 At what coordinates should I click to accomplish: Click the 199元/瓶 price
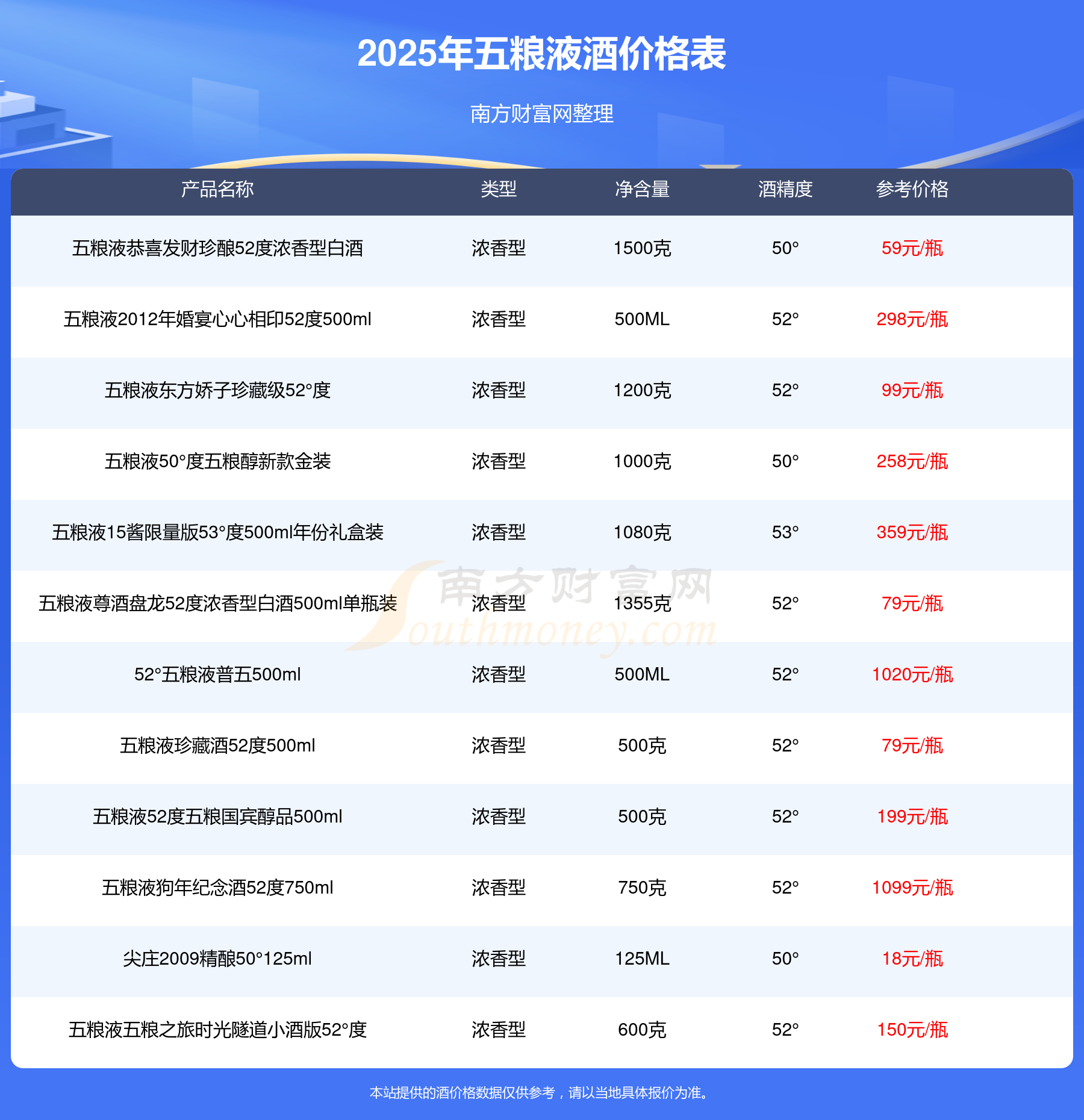coord(912,817)
